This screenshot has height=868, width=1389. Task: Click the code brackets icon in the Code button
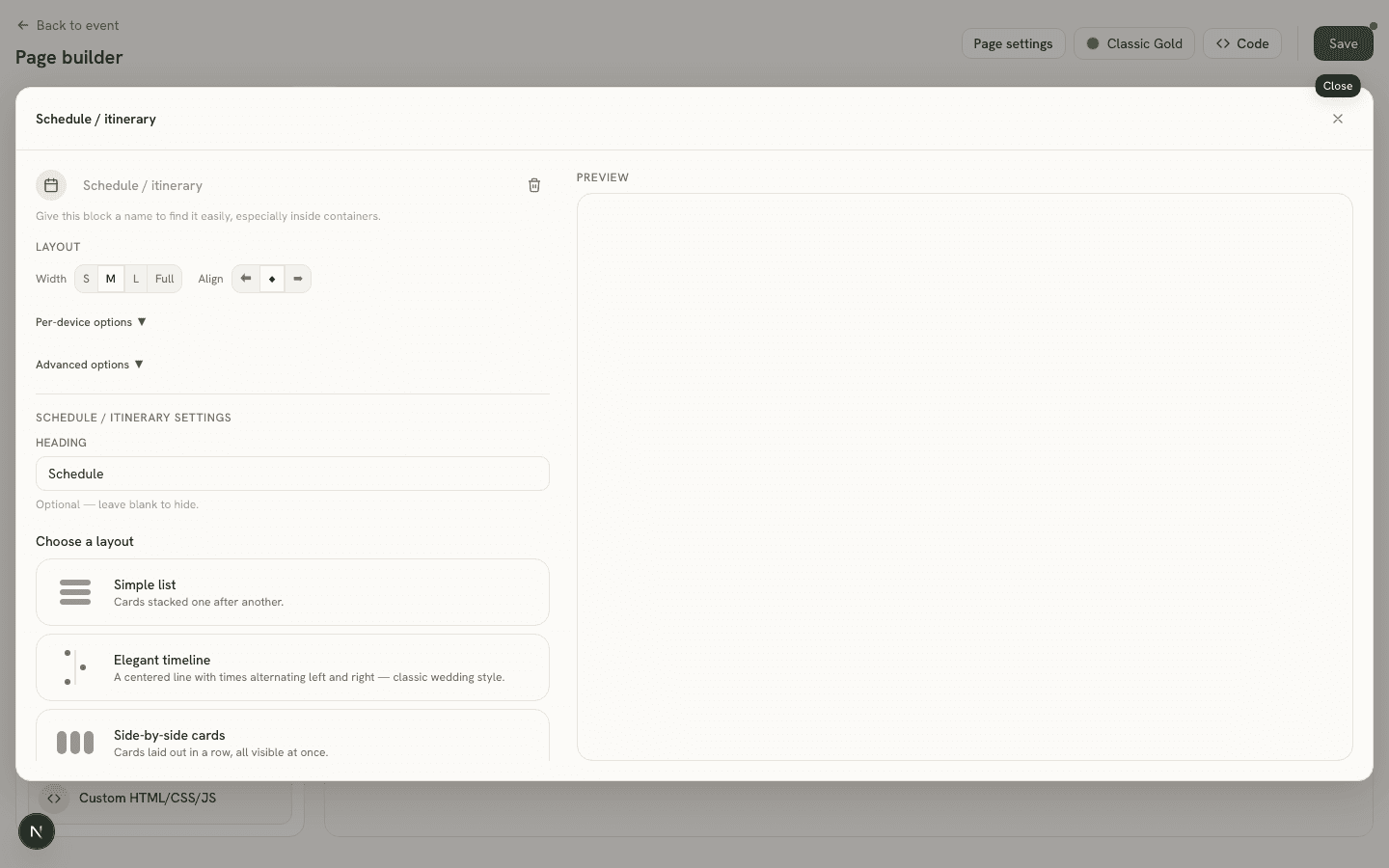pyautogui.click(x=1223, y=43)
